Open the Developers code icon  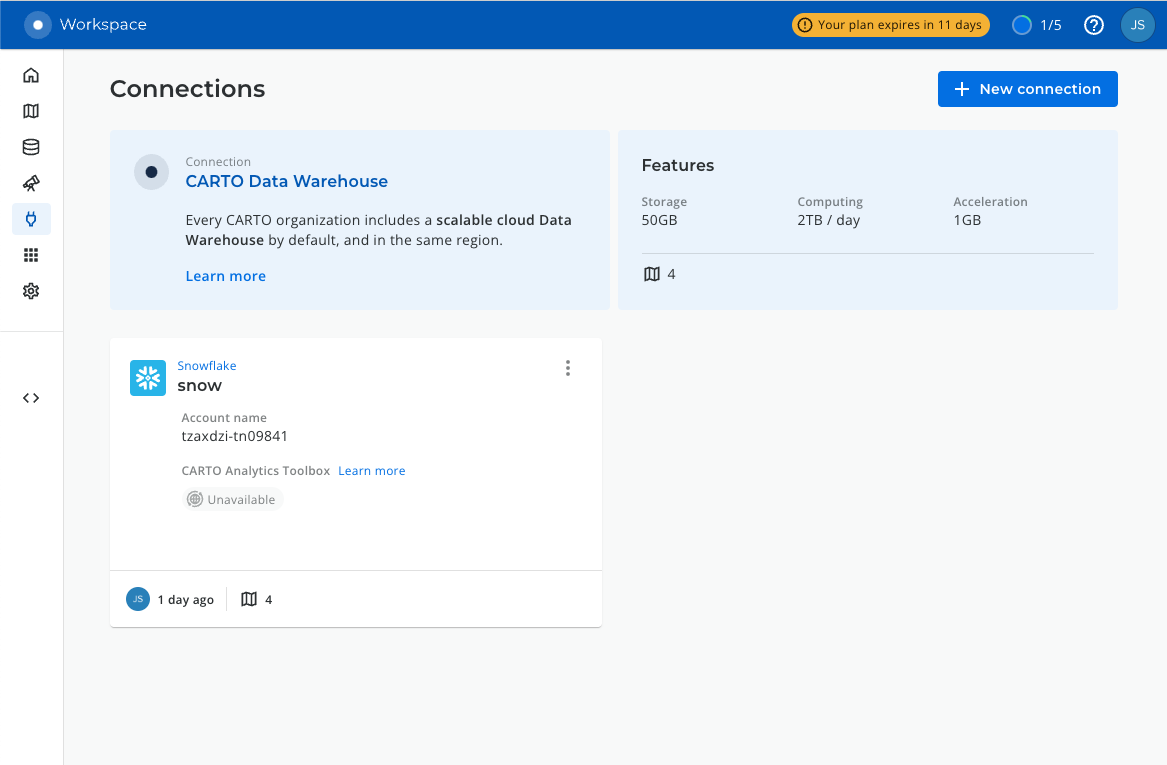click(x=31, y=398)
